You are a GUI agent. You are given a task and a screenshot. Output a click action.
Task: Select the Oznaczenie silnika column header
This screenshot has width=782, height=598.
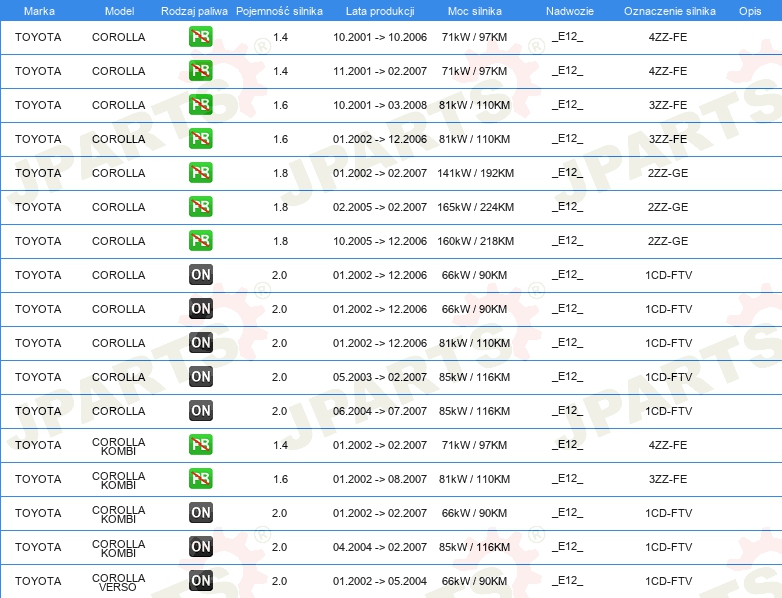[669, 11]
